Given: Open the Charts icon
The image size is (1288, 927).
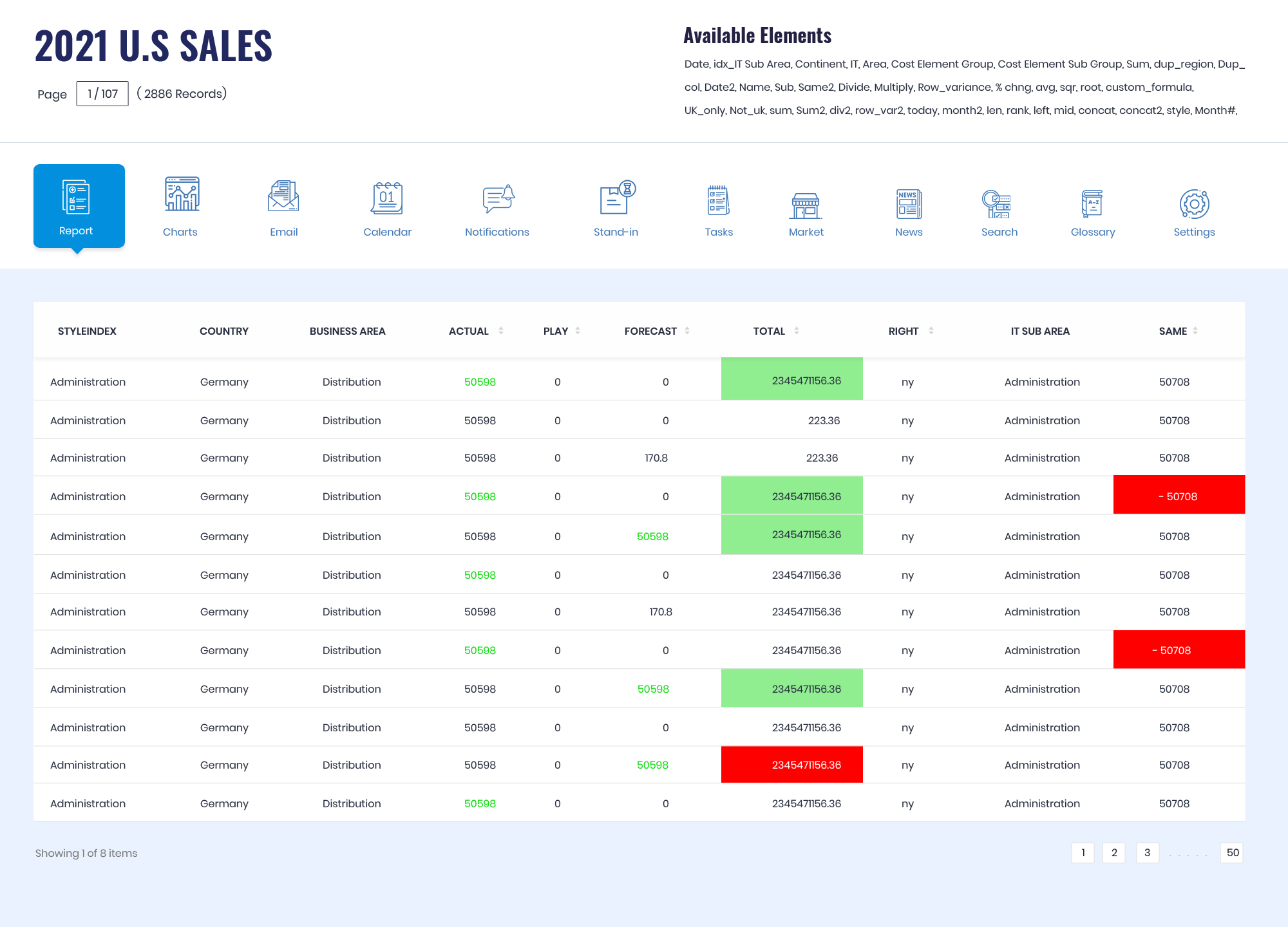Looking at the screenshot, I should [182, 194].
